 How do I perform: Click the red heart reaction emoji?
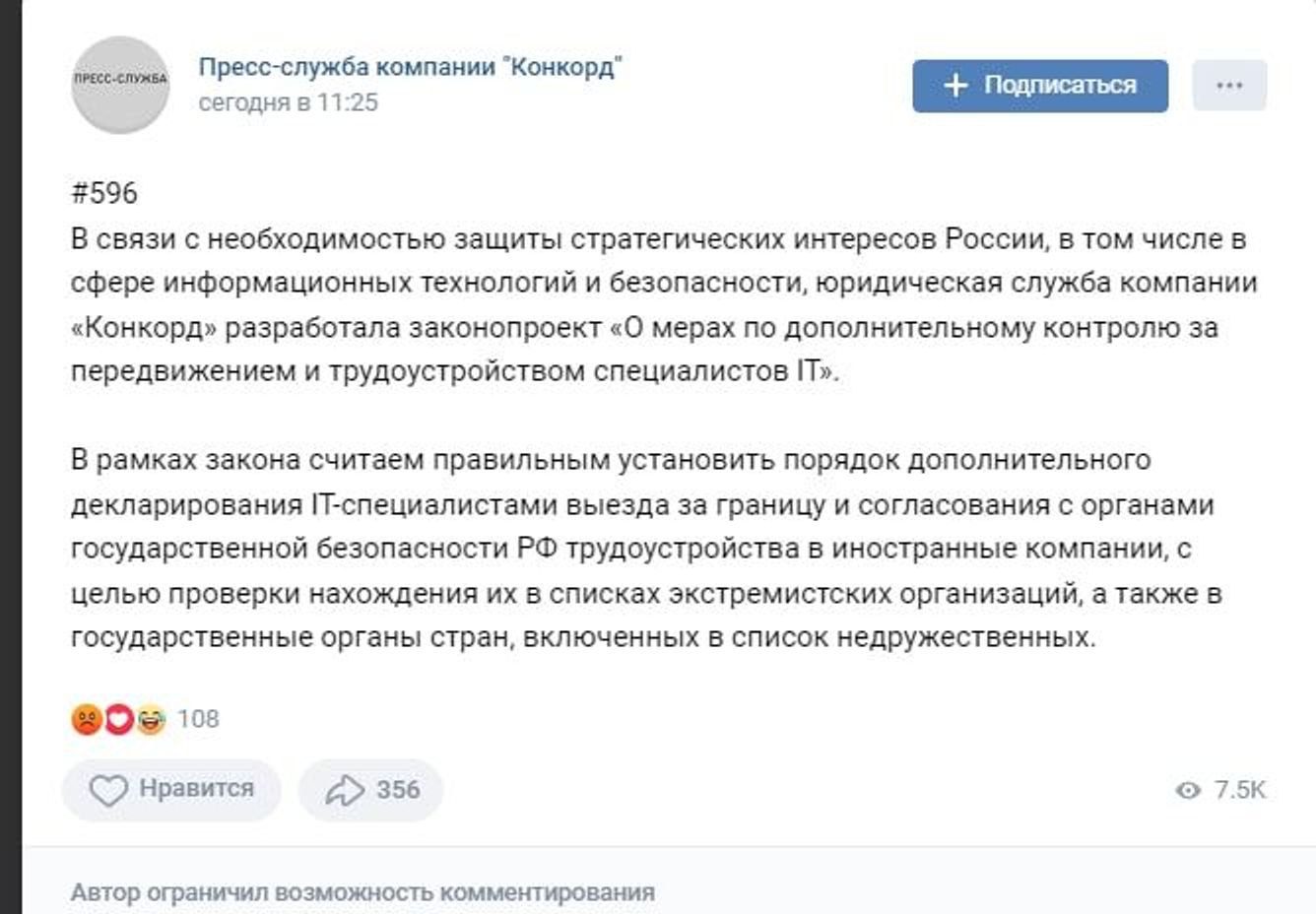[118, 720]
